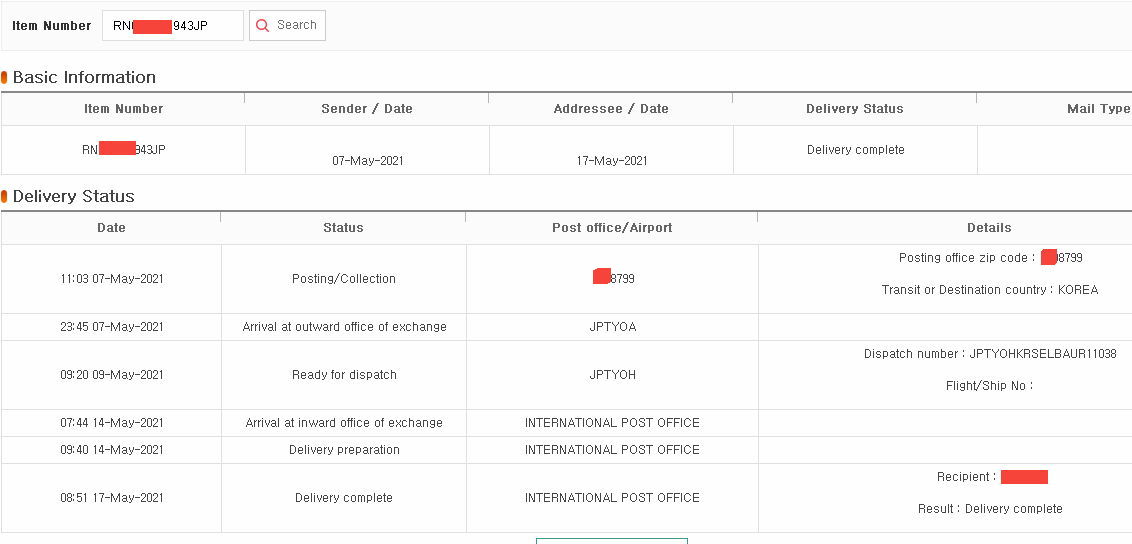
Task: Click the Delivery preparation status cell
Action: coord(344,449)
